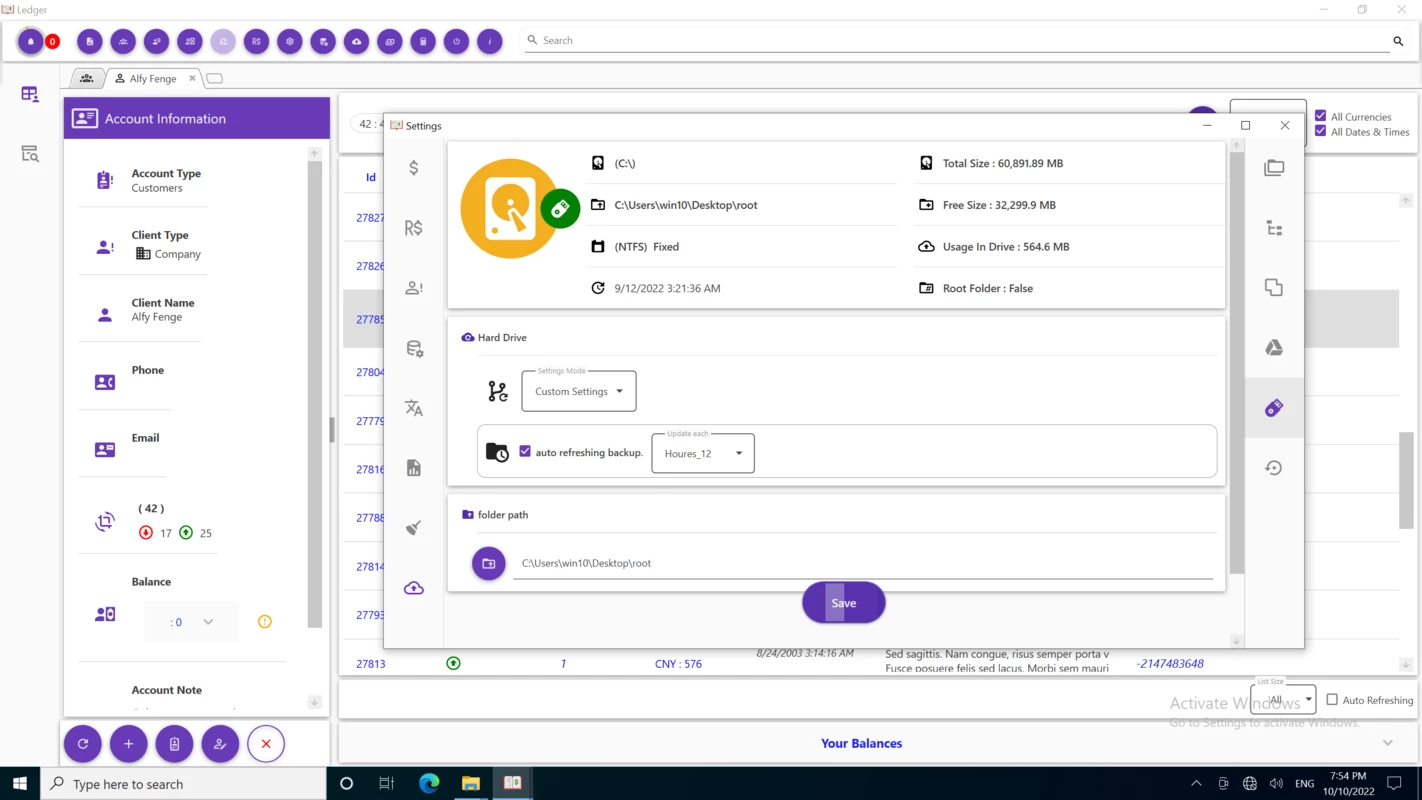Click the folder path input field
Viewport: 1422px width, 800px height.
point(863,563)
